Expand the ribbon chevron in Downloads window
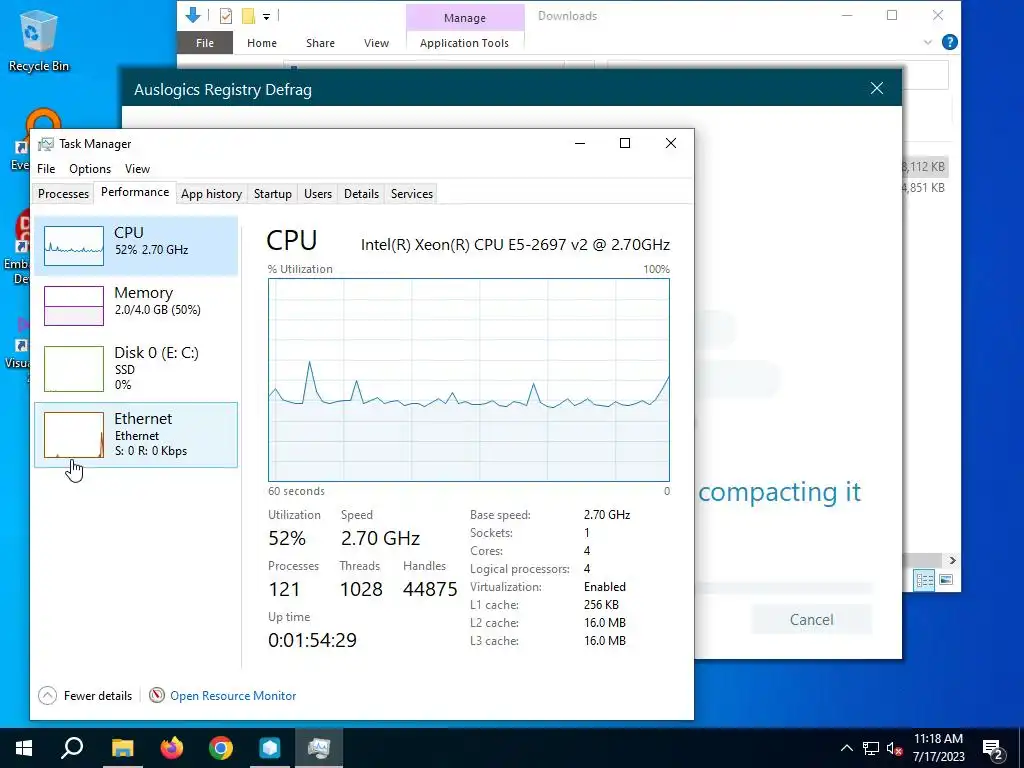This screenshot has height=768, width=1024. [x=927, y=42]
